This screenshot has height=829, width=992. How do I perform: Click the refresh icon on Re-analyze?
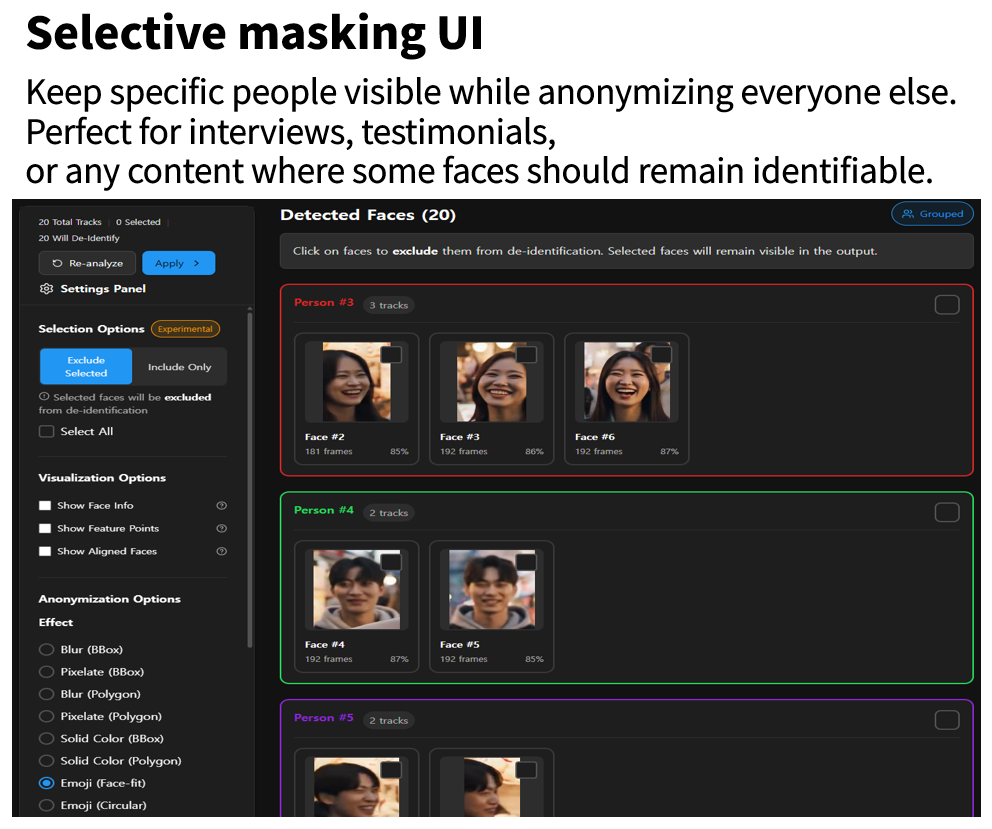coord(57,263)
